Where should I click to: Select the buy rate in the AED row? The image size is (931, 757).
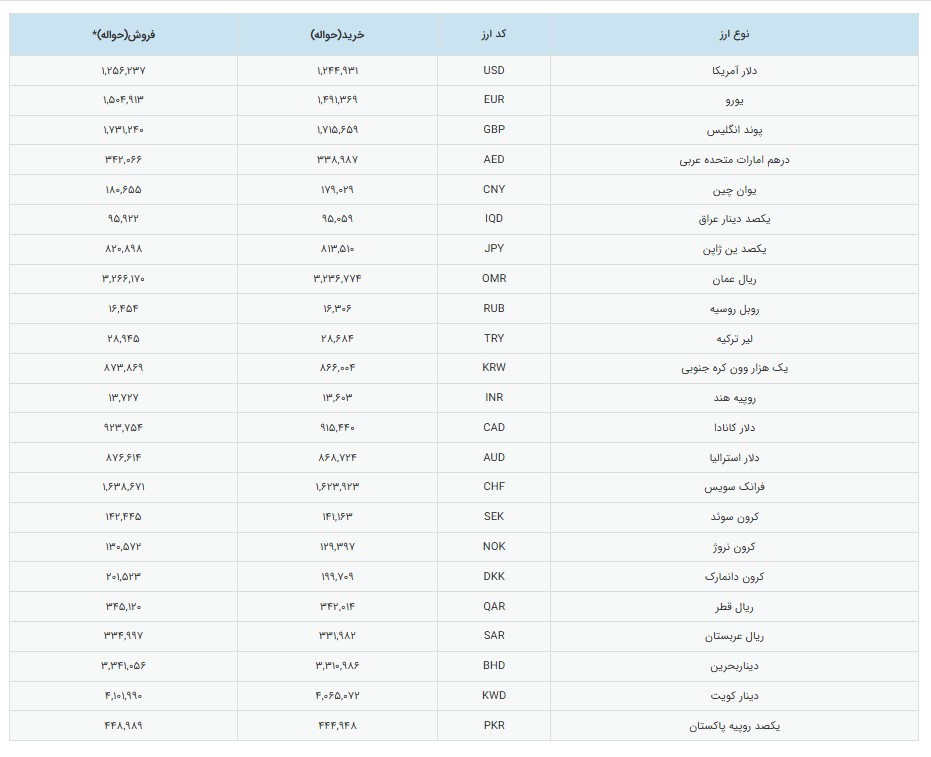point(337,160)
